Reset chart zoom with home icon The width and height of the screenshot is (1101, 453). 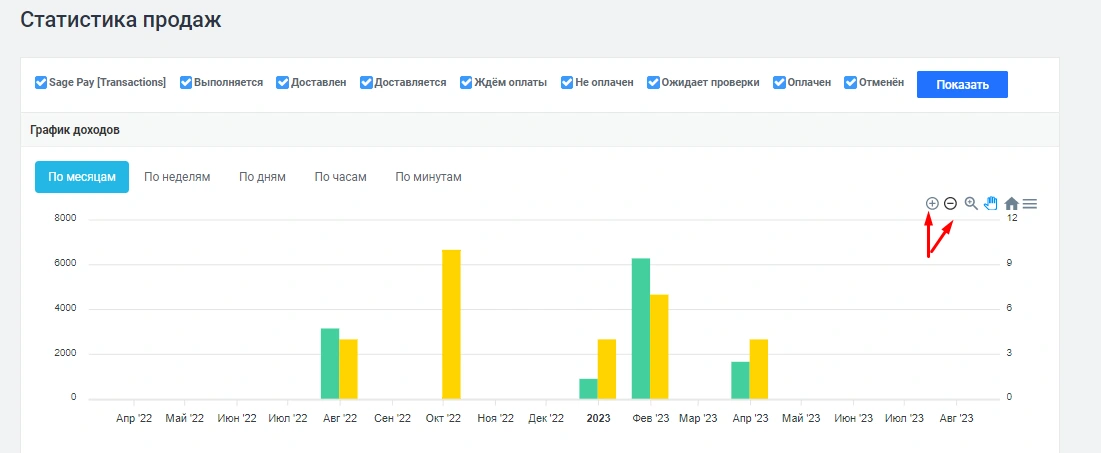(x=1011, y=203)
